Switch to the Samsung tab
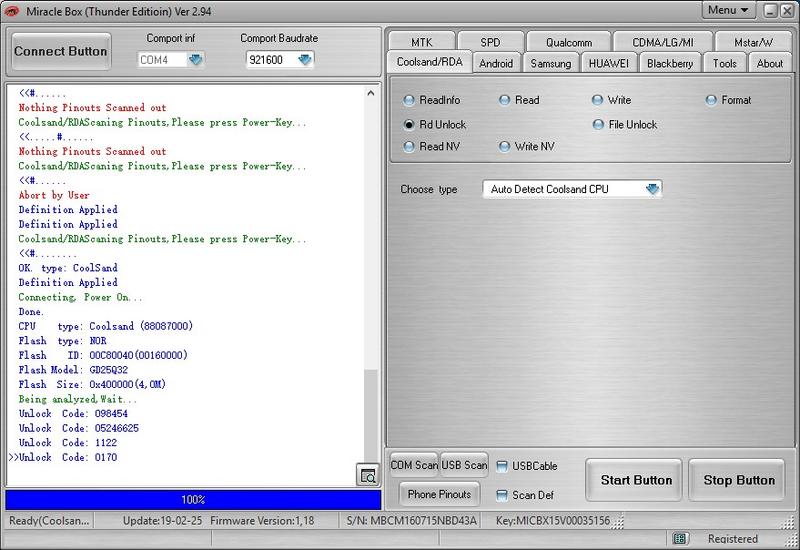The image size is (800, 550). click(x=551, y=63)
